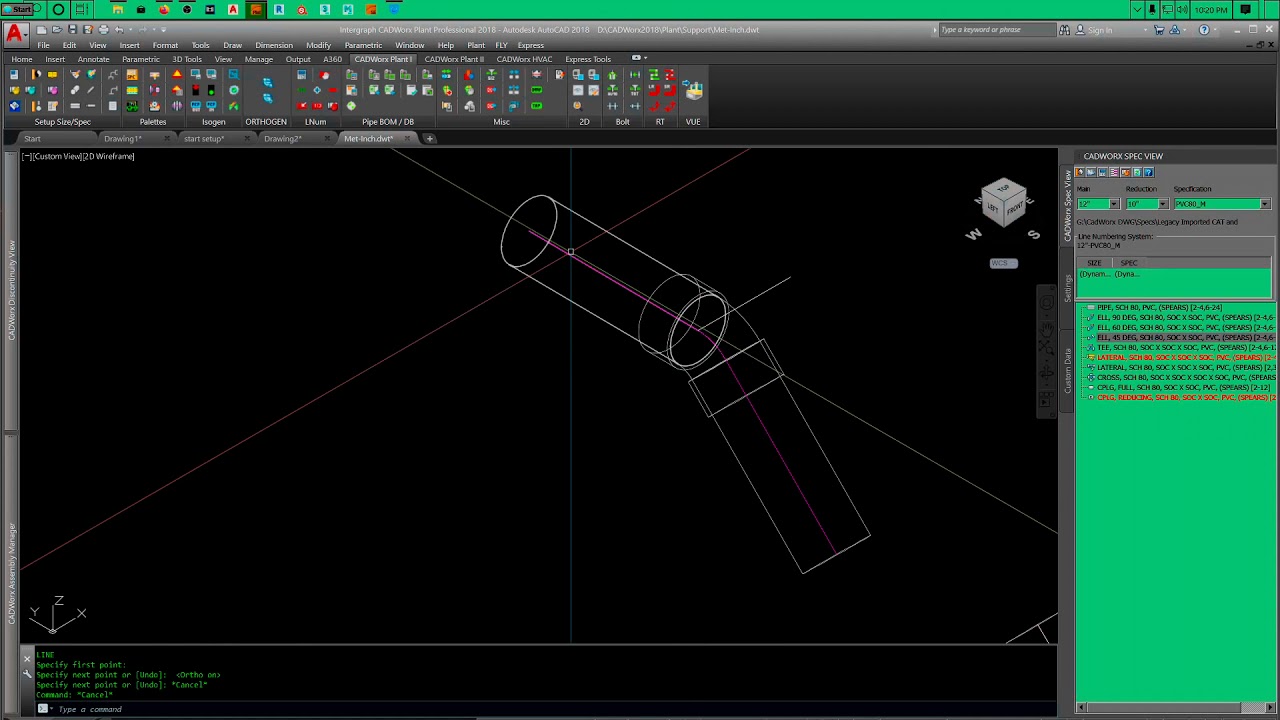Switch to the Drawing2* document tab

(282, 139)
